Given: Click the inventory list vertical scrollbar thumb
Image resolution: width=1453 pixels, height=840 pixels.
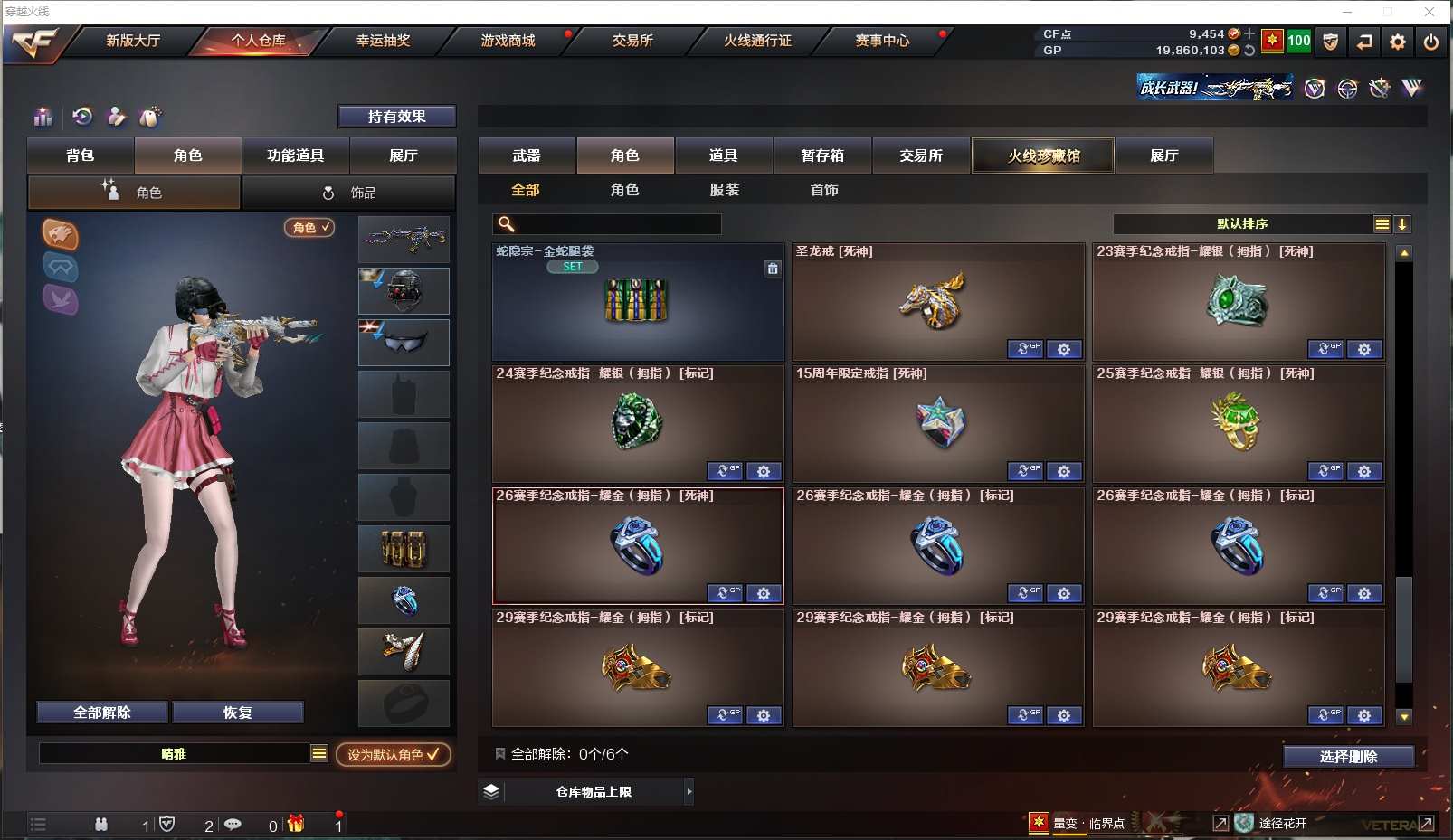Looking at the screenshot, I should point(1404,629).
